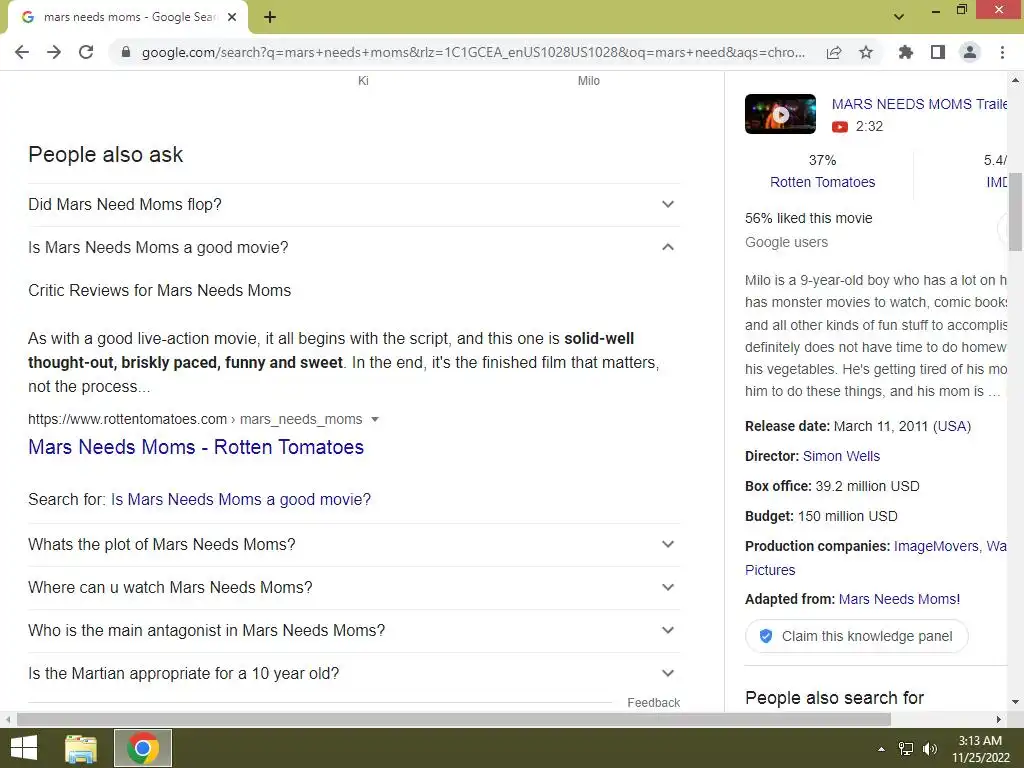This screenshot has height=768, width=1024.
Task: Click horizontal scrollbar right arrow
Action: point(999,720)
